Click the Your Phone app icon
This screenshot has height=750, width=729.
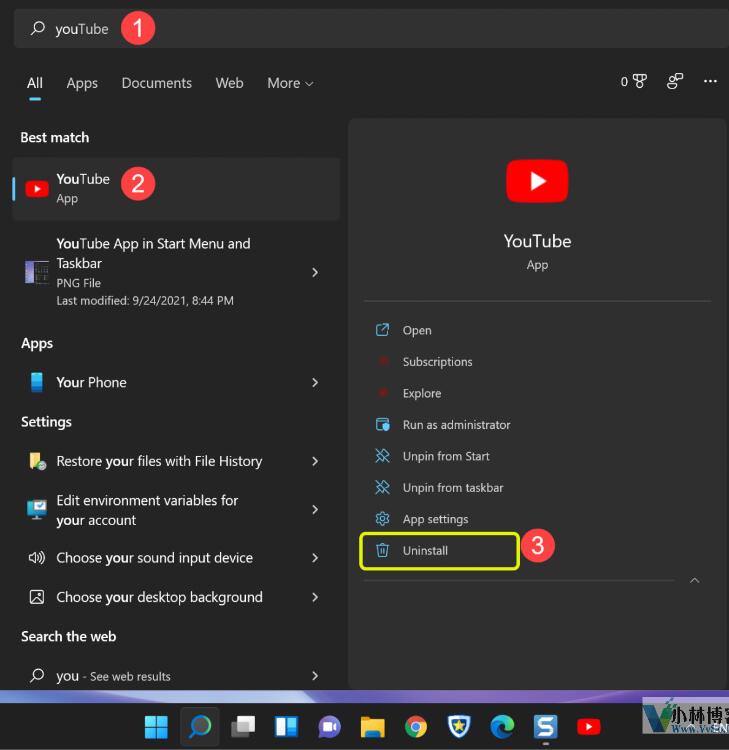[x=37, y=382]
